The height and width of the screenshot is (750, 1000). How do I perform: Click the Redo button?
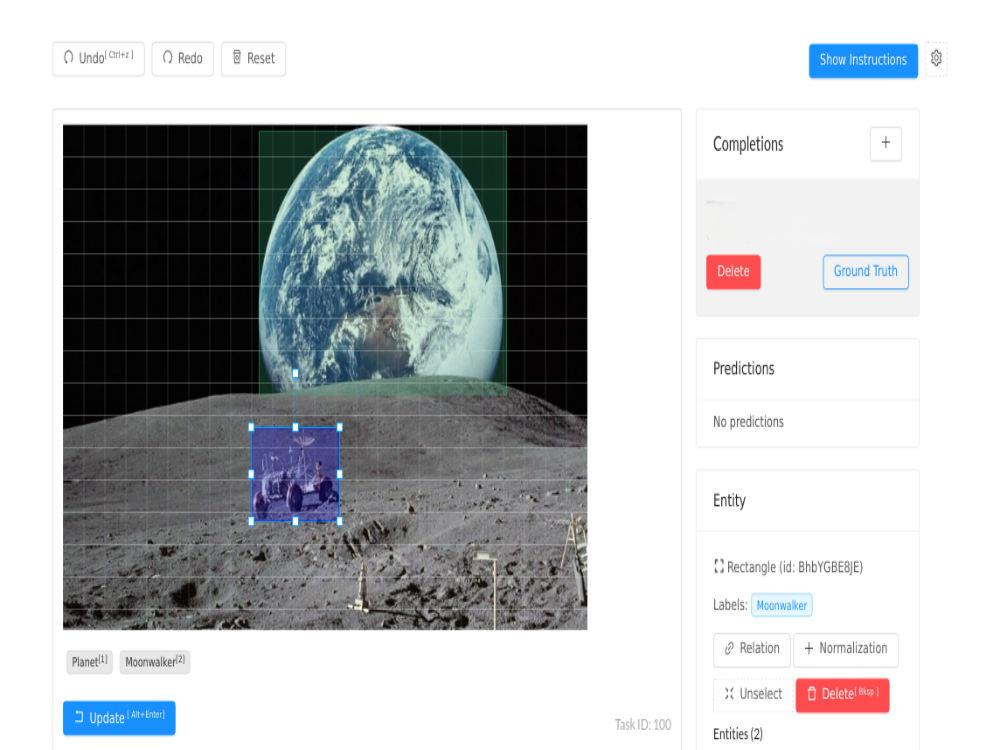point(182,58)
